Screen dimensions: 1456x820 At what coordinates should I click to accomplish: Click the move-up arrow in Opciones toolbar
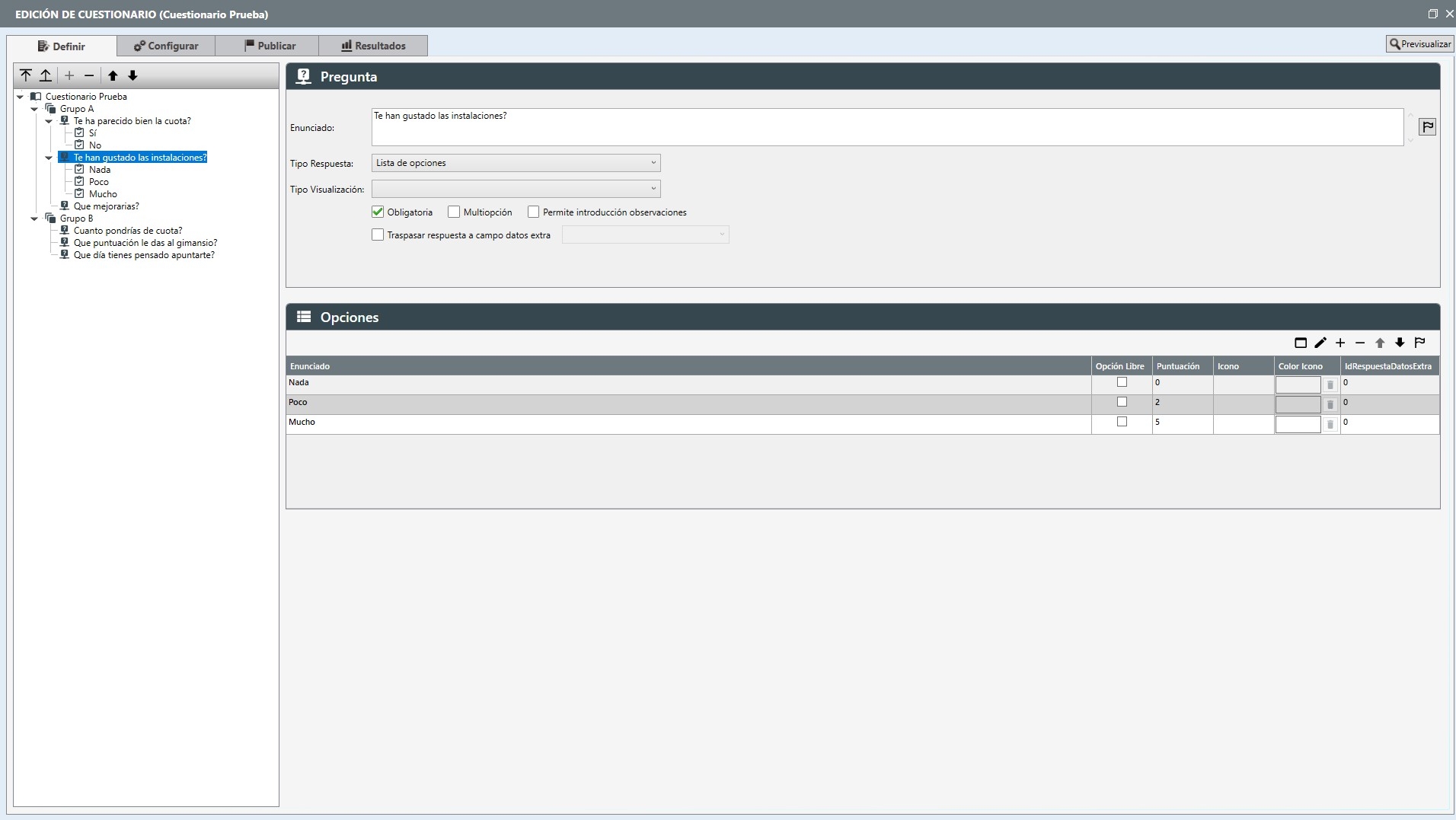(1380, 343)
